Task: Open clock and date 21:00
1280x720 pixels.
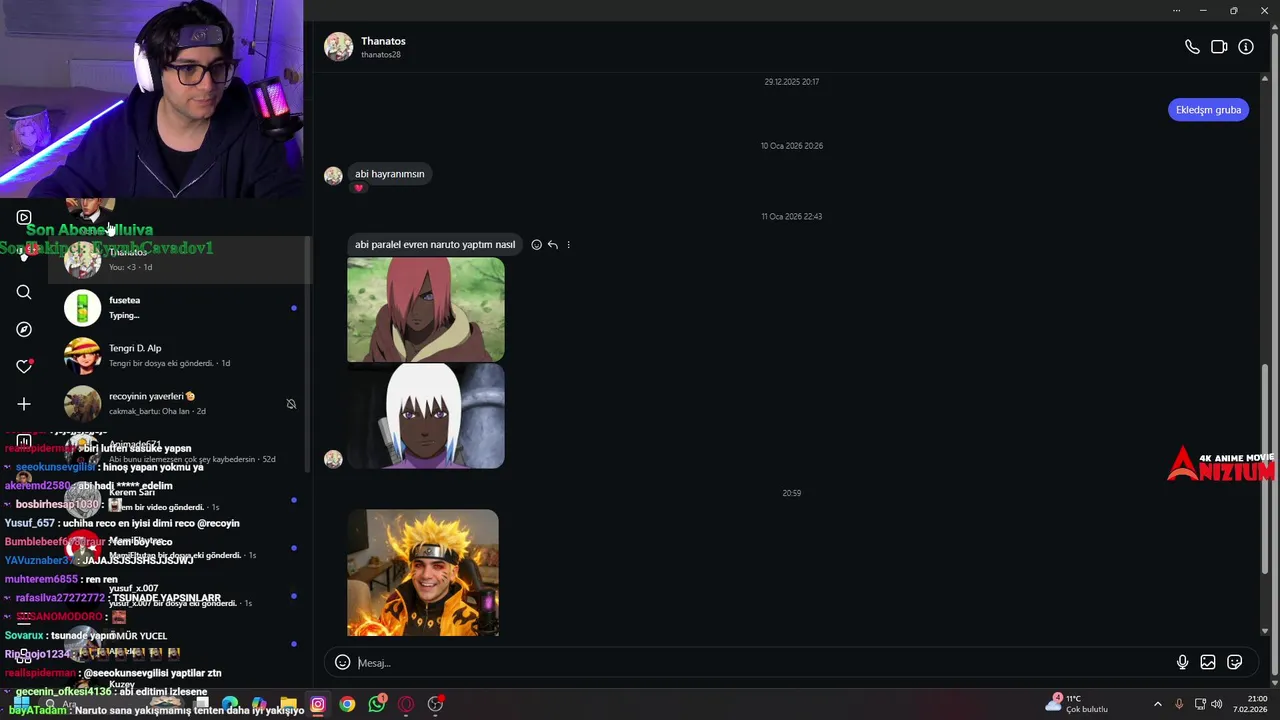Action: coord(1251,704)
